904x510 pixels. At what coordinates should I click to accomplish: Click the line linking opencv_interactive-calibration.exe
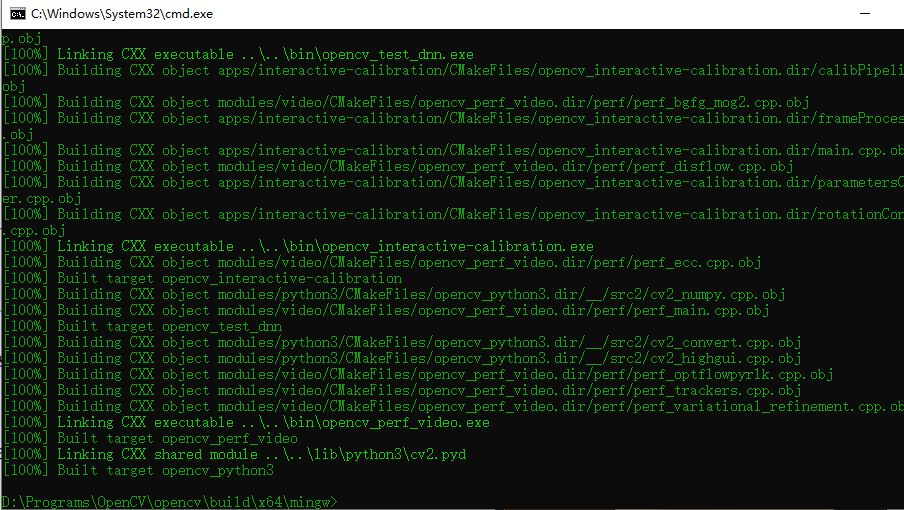[299, 246]
